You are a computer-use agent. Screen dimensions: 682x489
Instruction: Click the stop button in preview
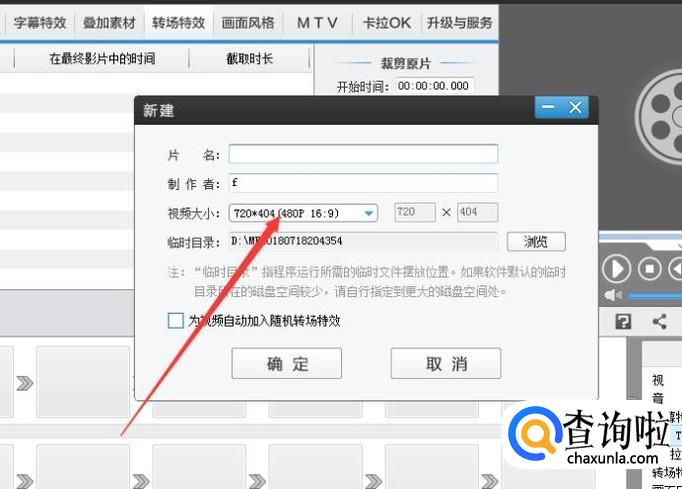(x=649, y=269)
